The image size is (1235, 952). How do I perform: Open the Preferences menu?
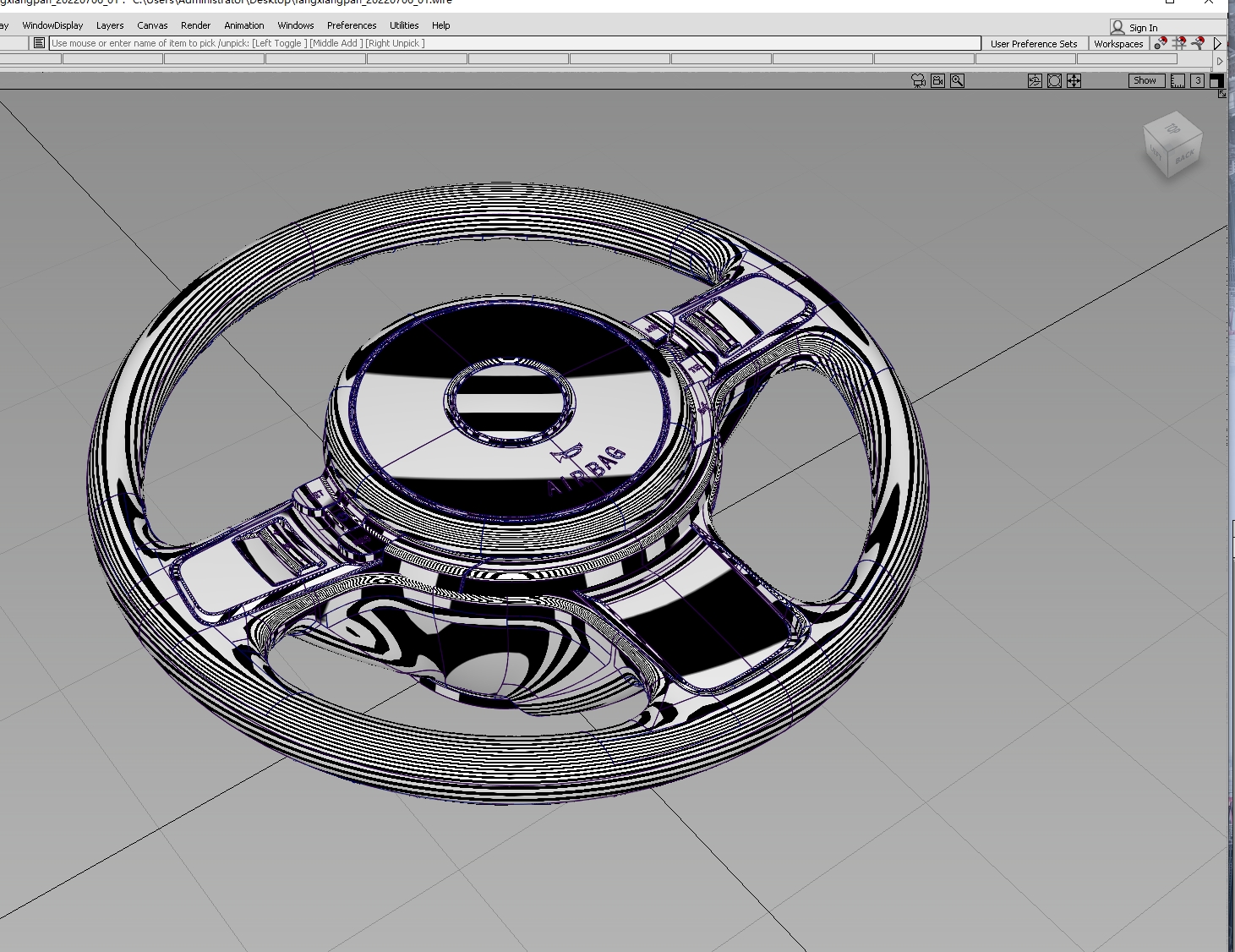coord(352,25)
